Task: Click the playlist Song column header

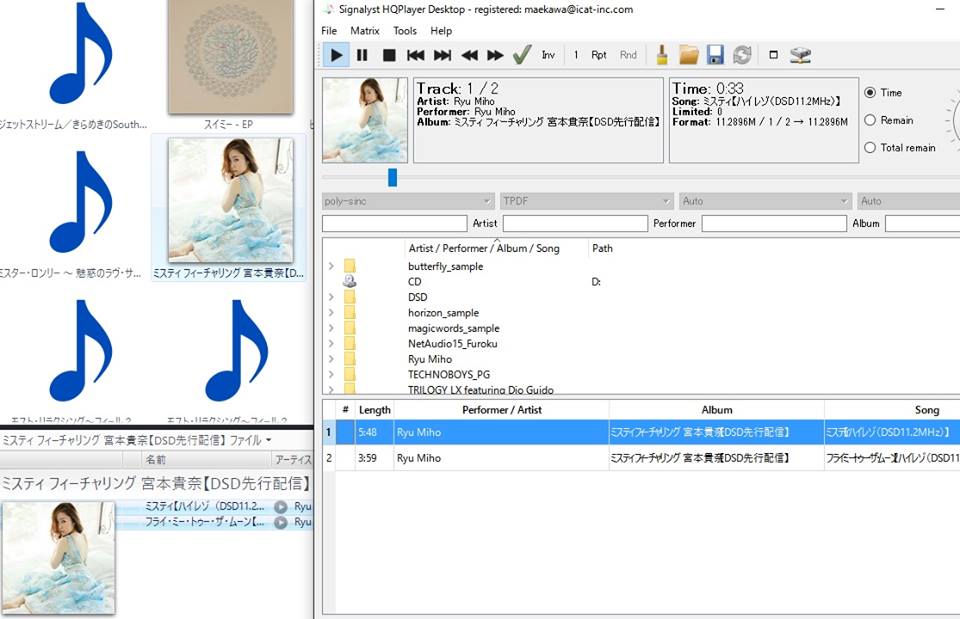Action: [x=926, y=410]
